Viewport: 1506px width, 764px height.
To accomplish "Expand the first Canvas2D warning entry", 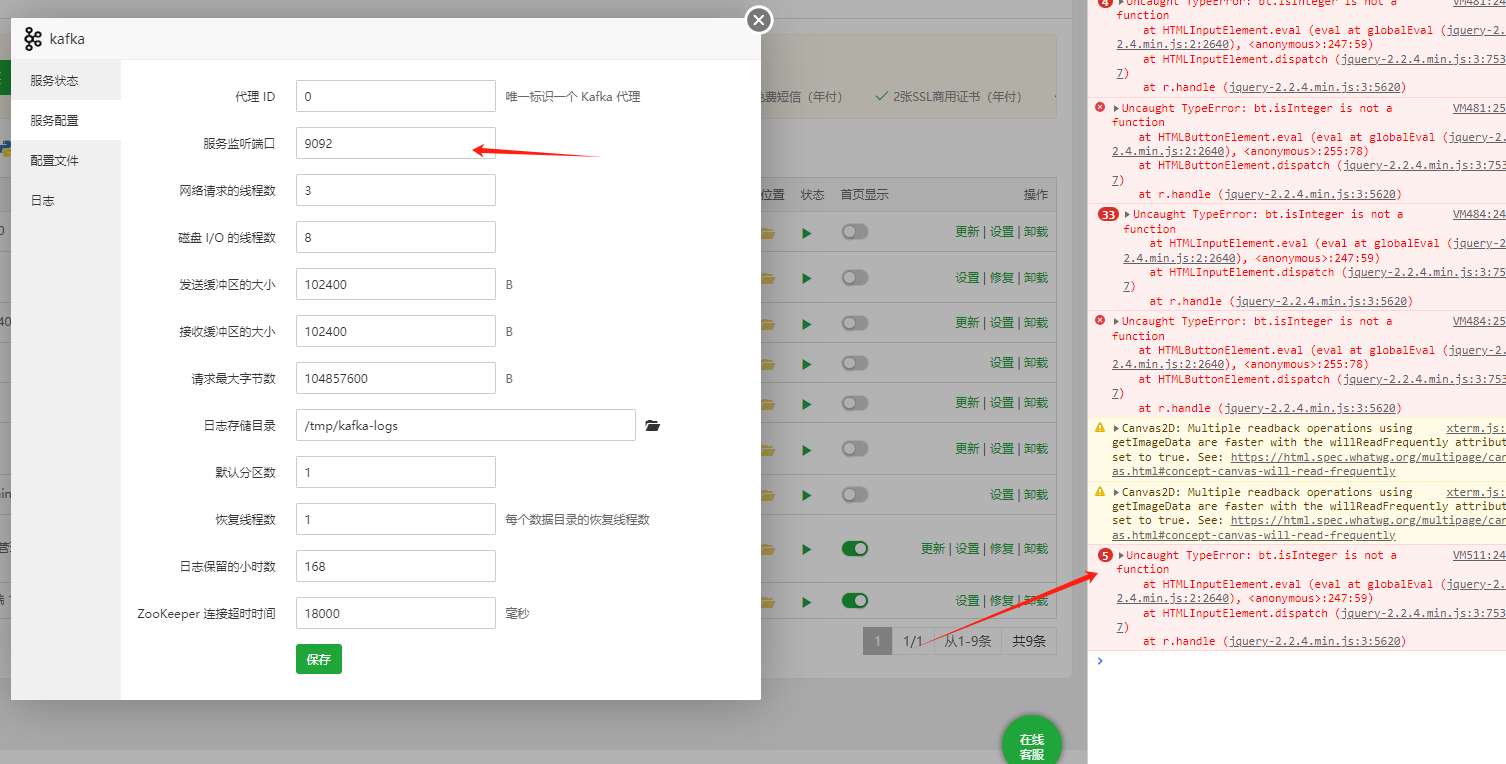I will (1117, 428).
